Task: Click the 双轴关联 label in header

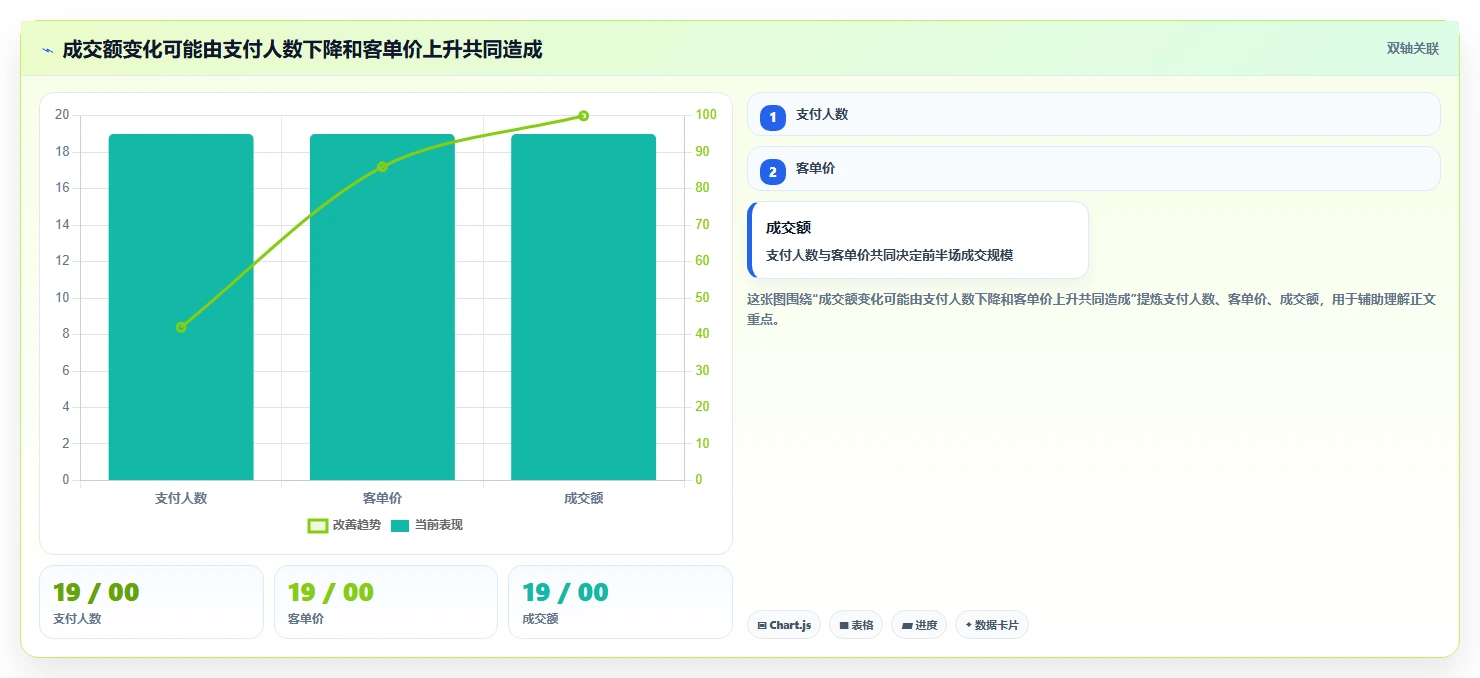Action: click(x=1412, y=48)
